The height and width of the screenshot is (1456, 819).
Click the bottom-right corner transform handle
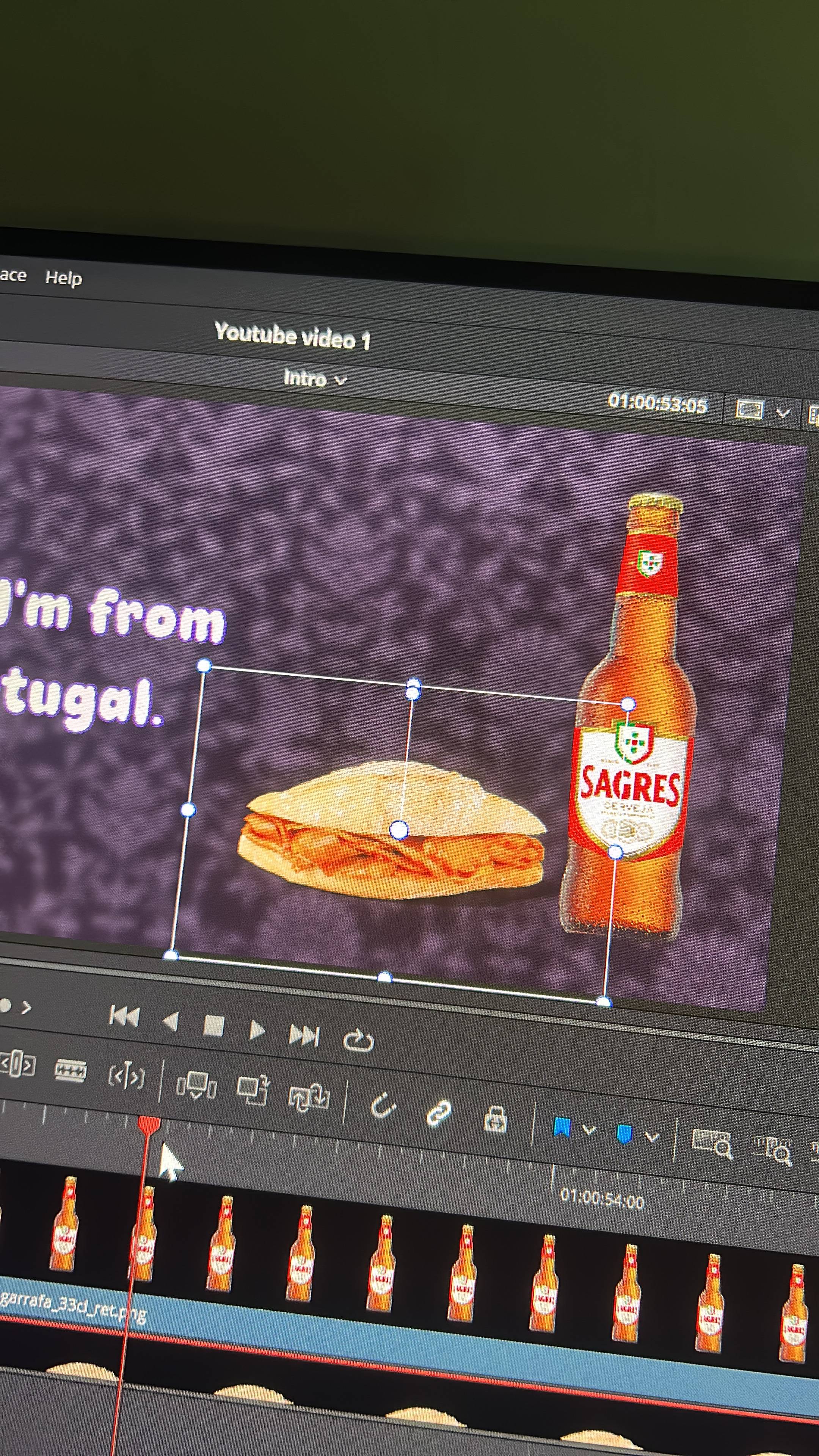click(x=604, y=1002)
